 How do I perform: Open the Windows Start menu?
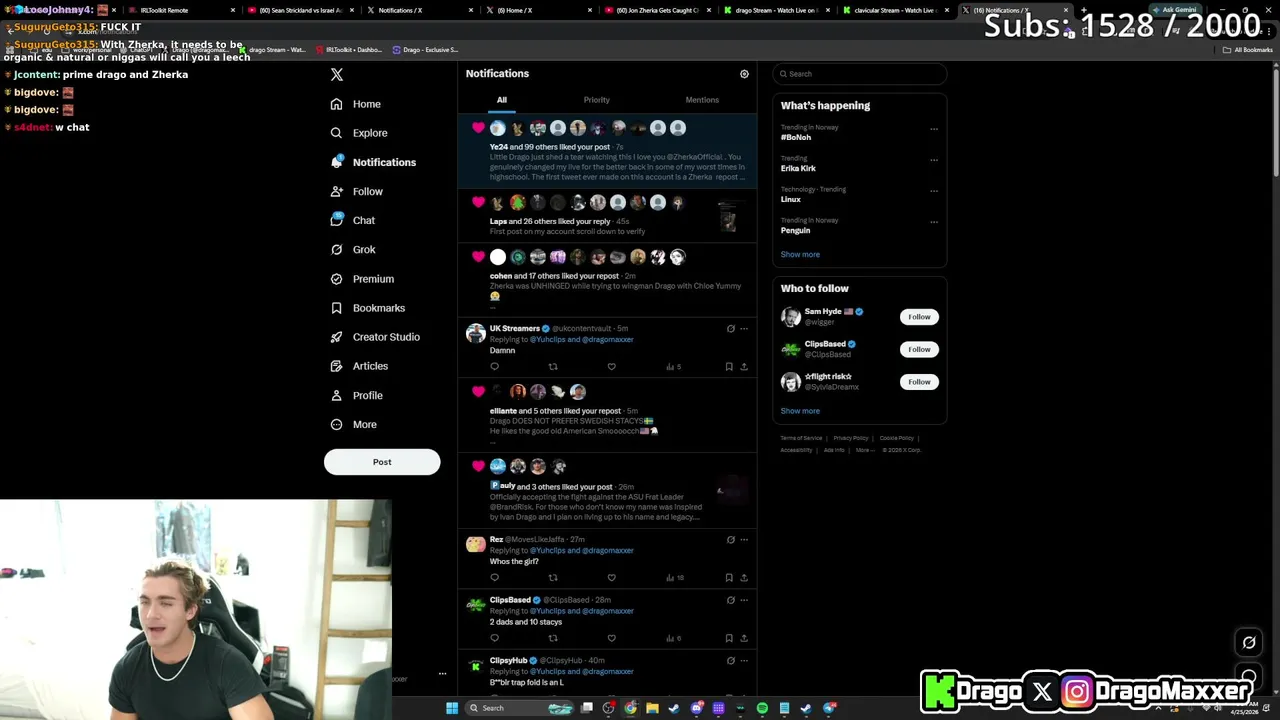(x=452, y=708)
